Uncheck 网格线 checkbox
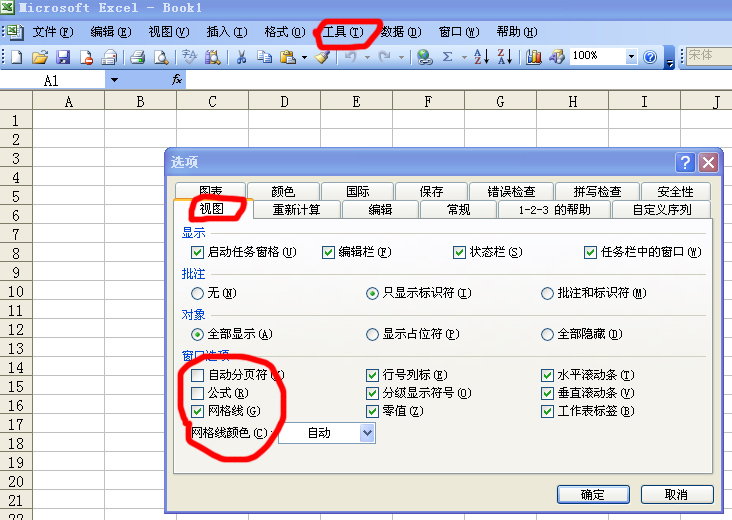 click(x=197, y=411)
